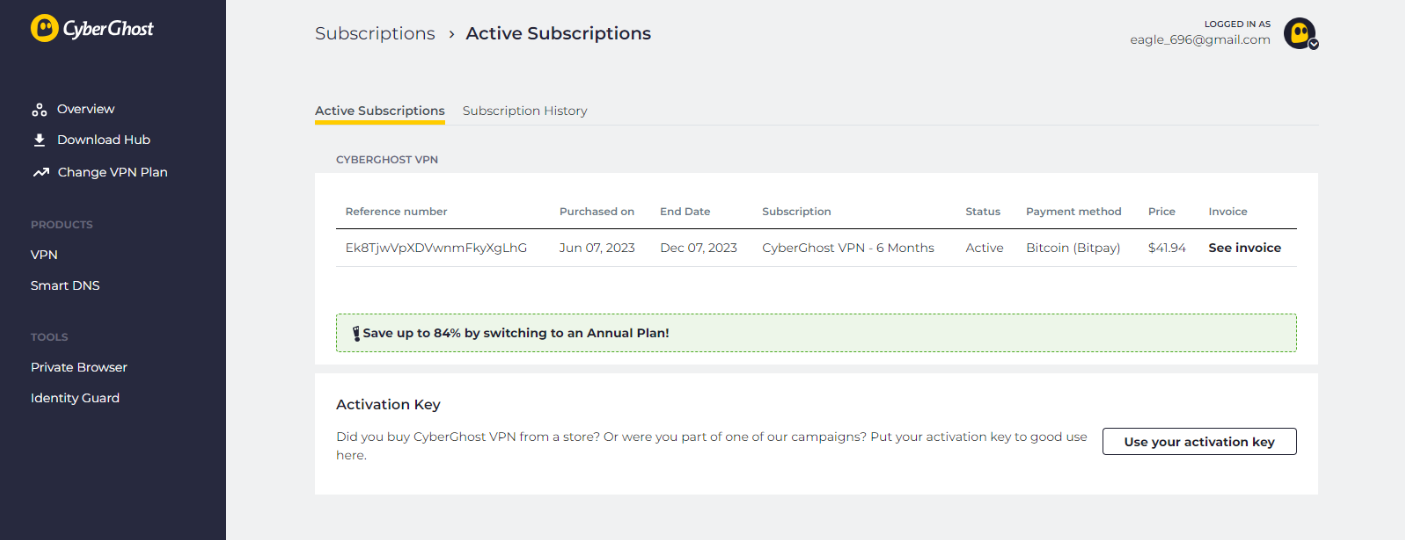Screen dimensions: 1405x540
Task: Open Overview in the sidebar
Action: (86, 109)
